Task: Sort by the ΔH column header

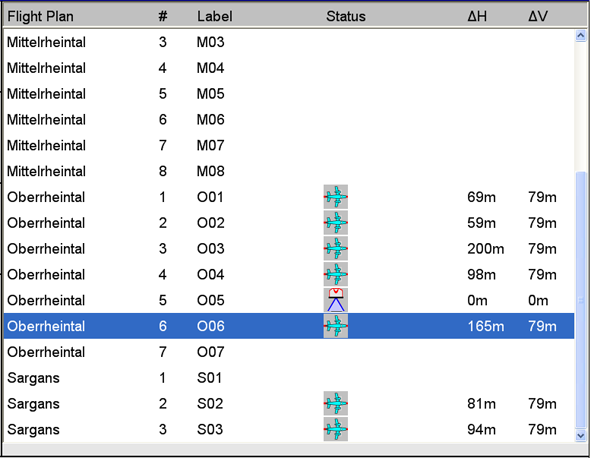Action: [477, 17]
